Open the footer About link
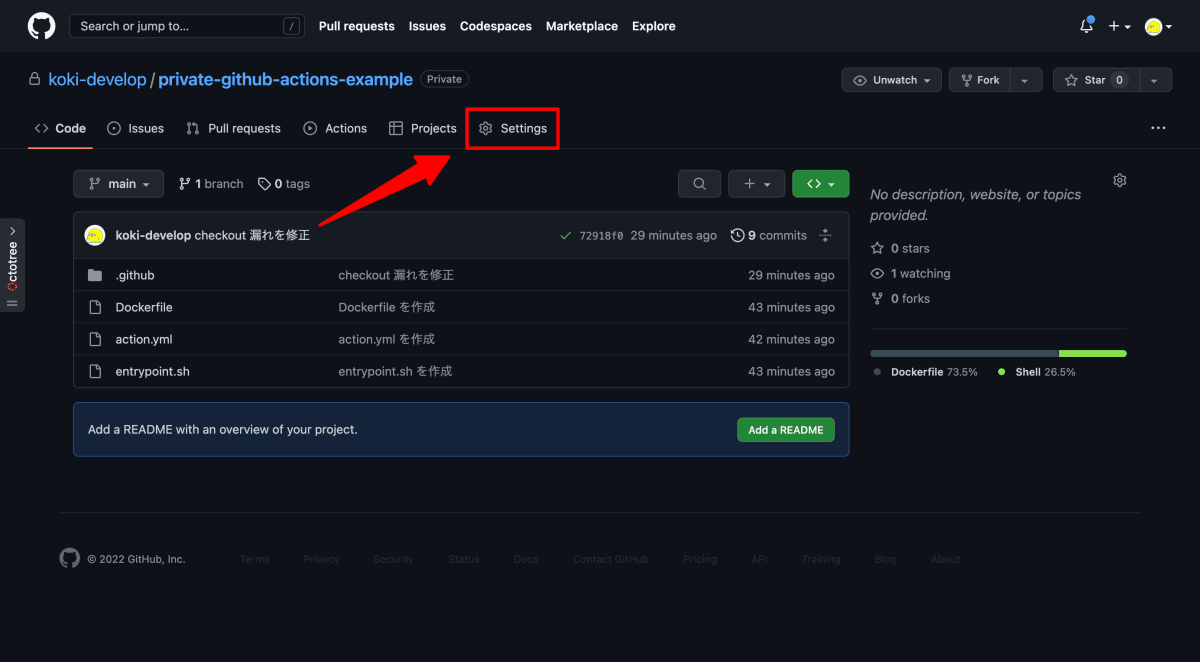Viewport: 1200px width, 662px height. (x=946, y=559)
